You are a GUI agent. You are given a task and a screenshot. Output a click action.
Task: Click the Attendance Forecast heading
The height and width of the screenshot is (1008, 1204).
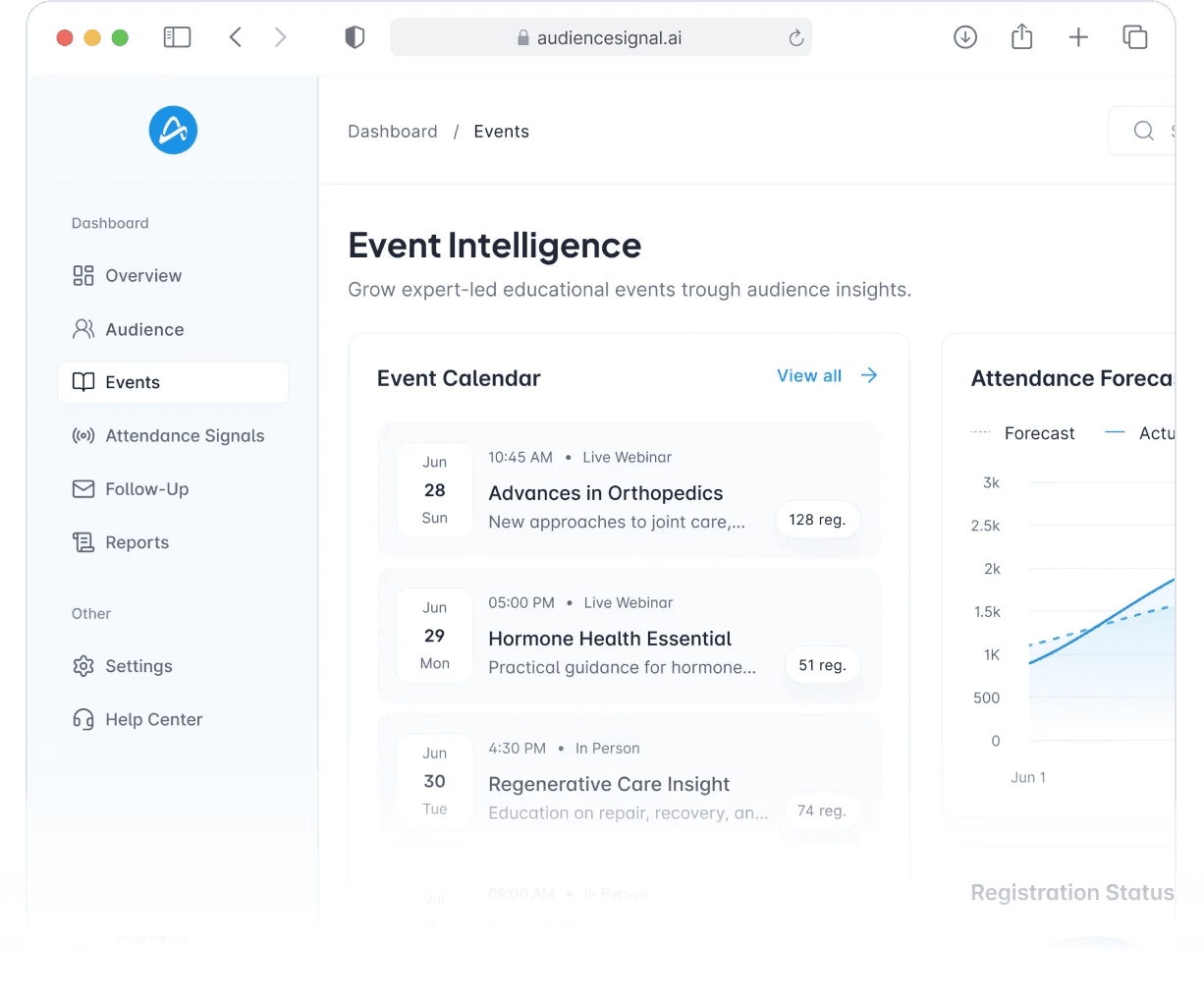pos(1073,378)
